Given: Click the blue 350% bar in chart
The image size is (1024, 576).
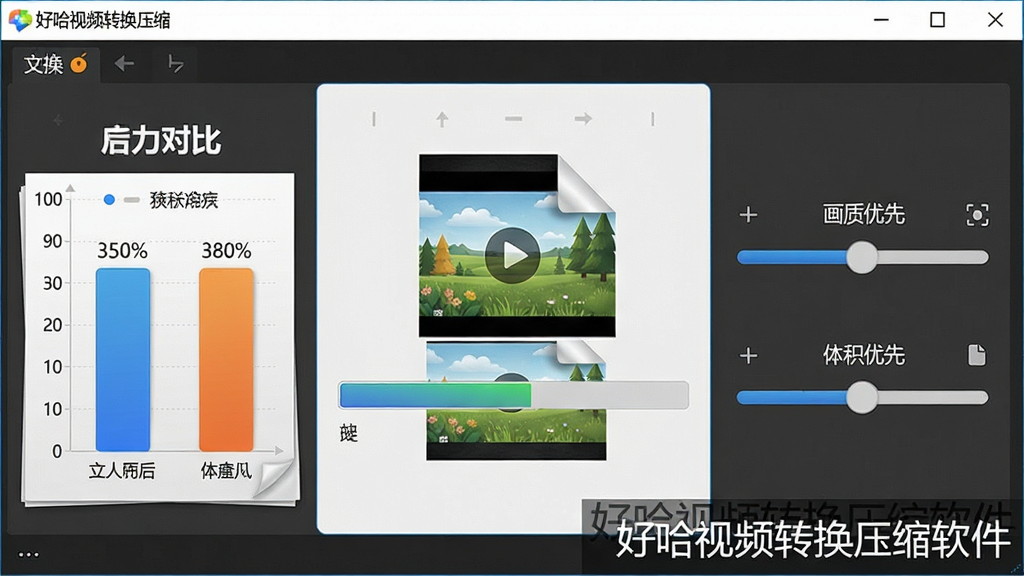Looking at the screenshot, I should pyautogui.click(x=123, y=359).
